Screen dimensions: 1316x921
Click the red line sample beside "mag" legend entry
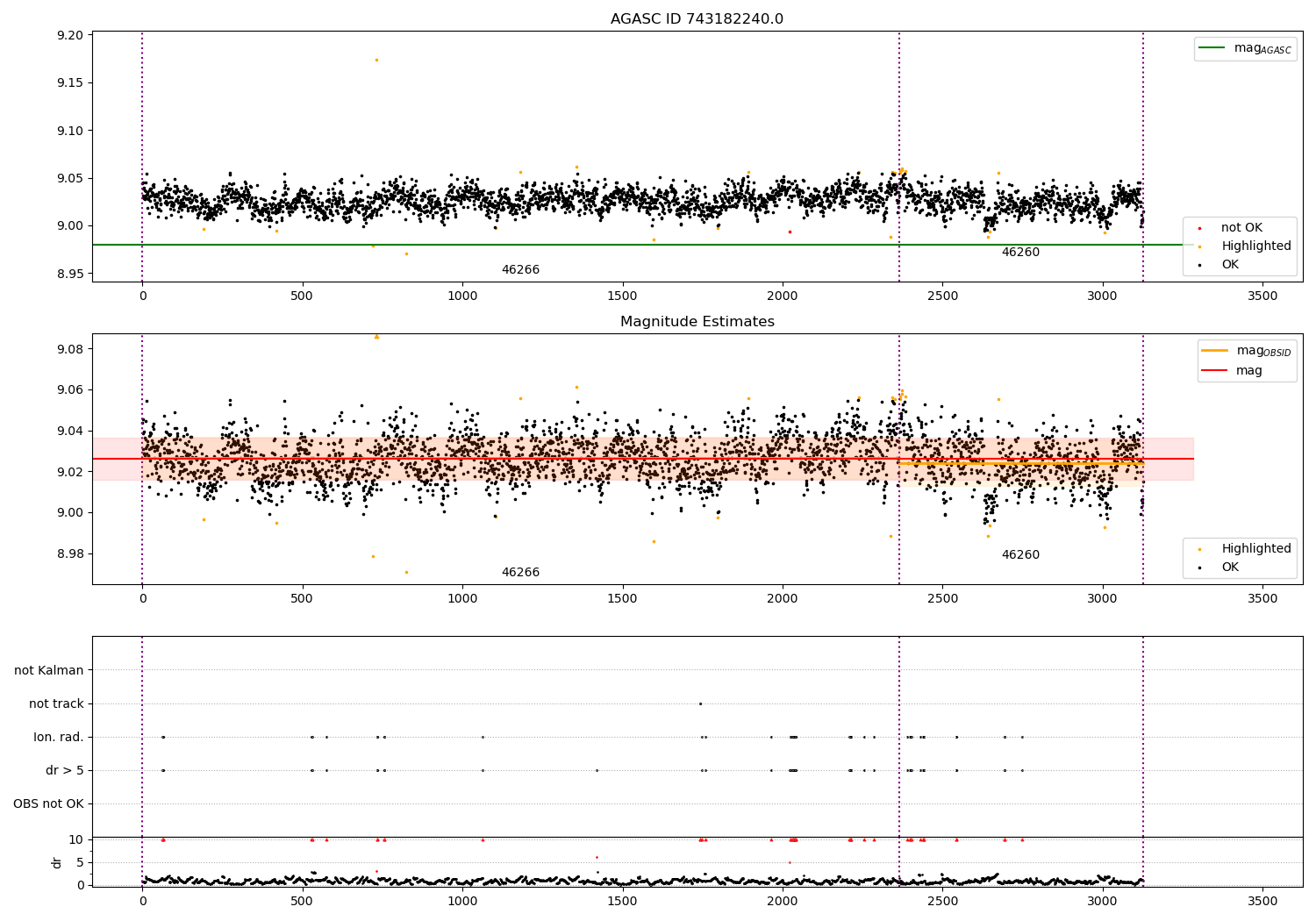1214,371
